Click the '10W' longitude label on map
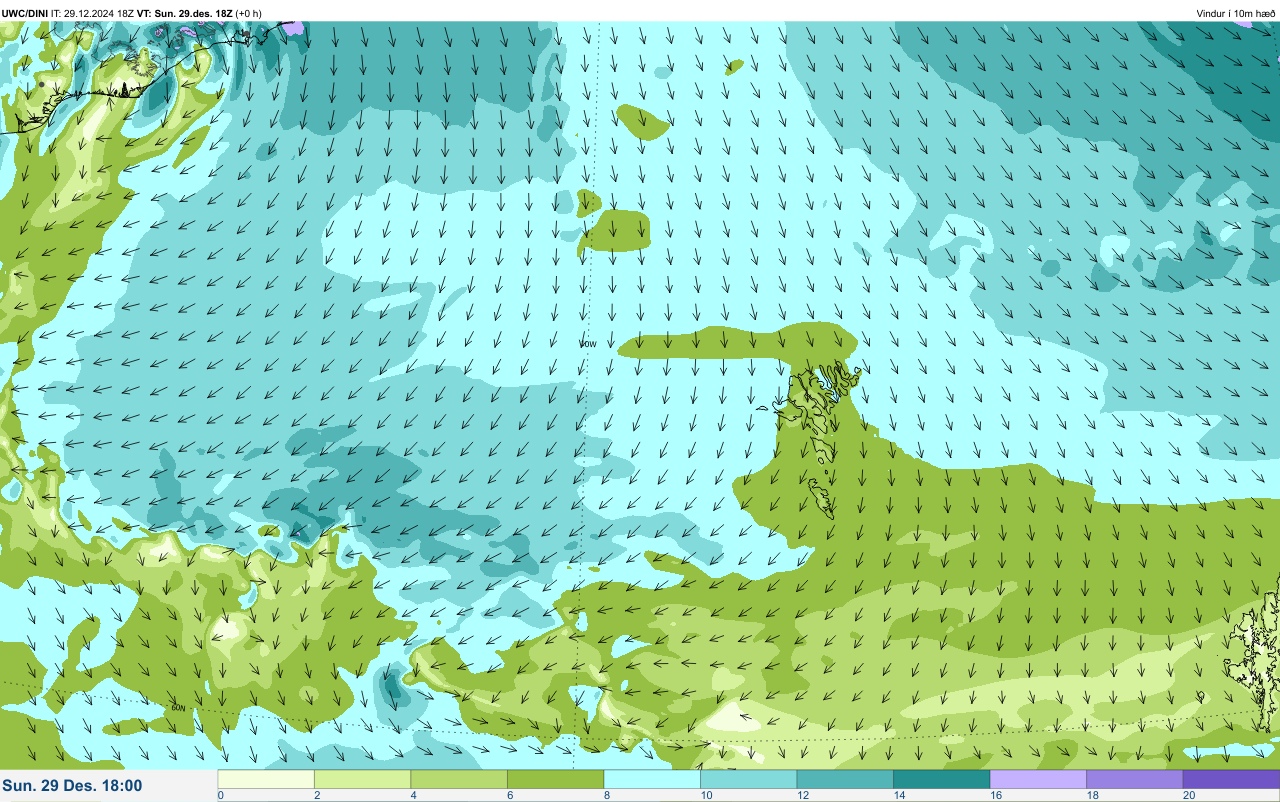 pyautogui.click(x=588, y=343)
